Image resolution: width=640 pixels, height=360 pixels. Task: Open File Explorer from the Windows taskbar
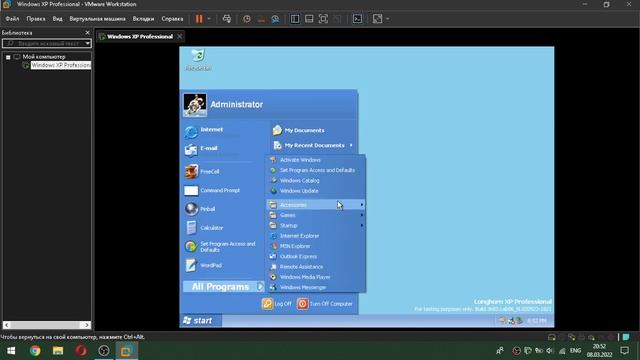(x=58, y=350)
